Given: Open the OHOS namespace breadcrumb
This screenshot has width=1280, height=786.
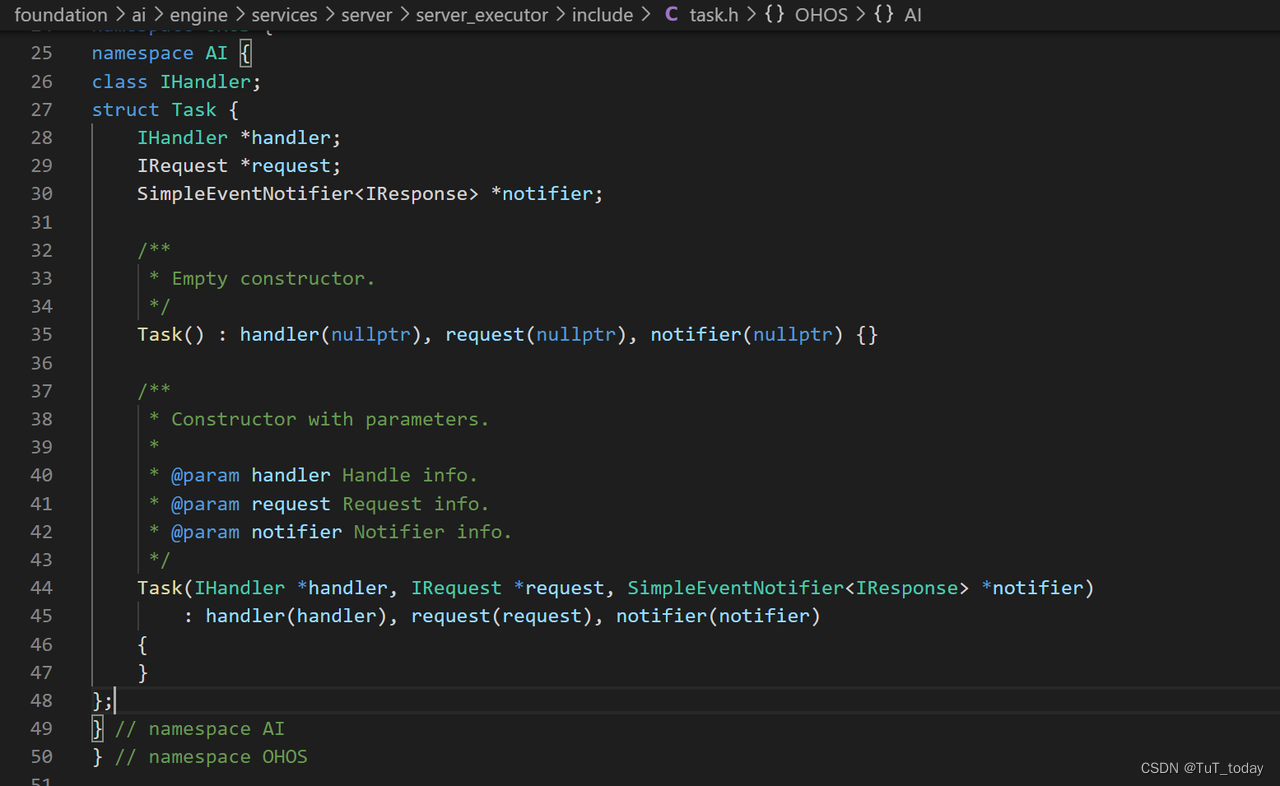Looking at the screenshot, I should [821, 15].
